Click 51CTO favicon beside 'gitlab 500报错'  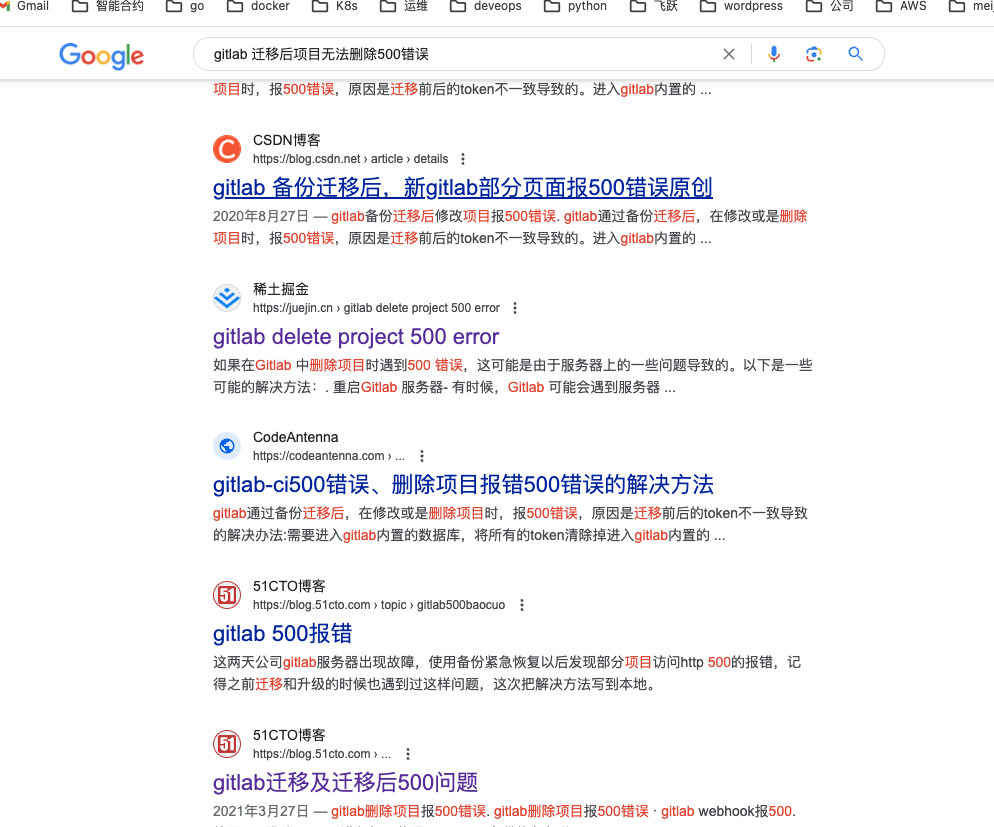coord(227,595)
